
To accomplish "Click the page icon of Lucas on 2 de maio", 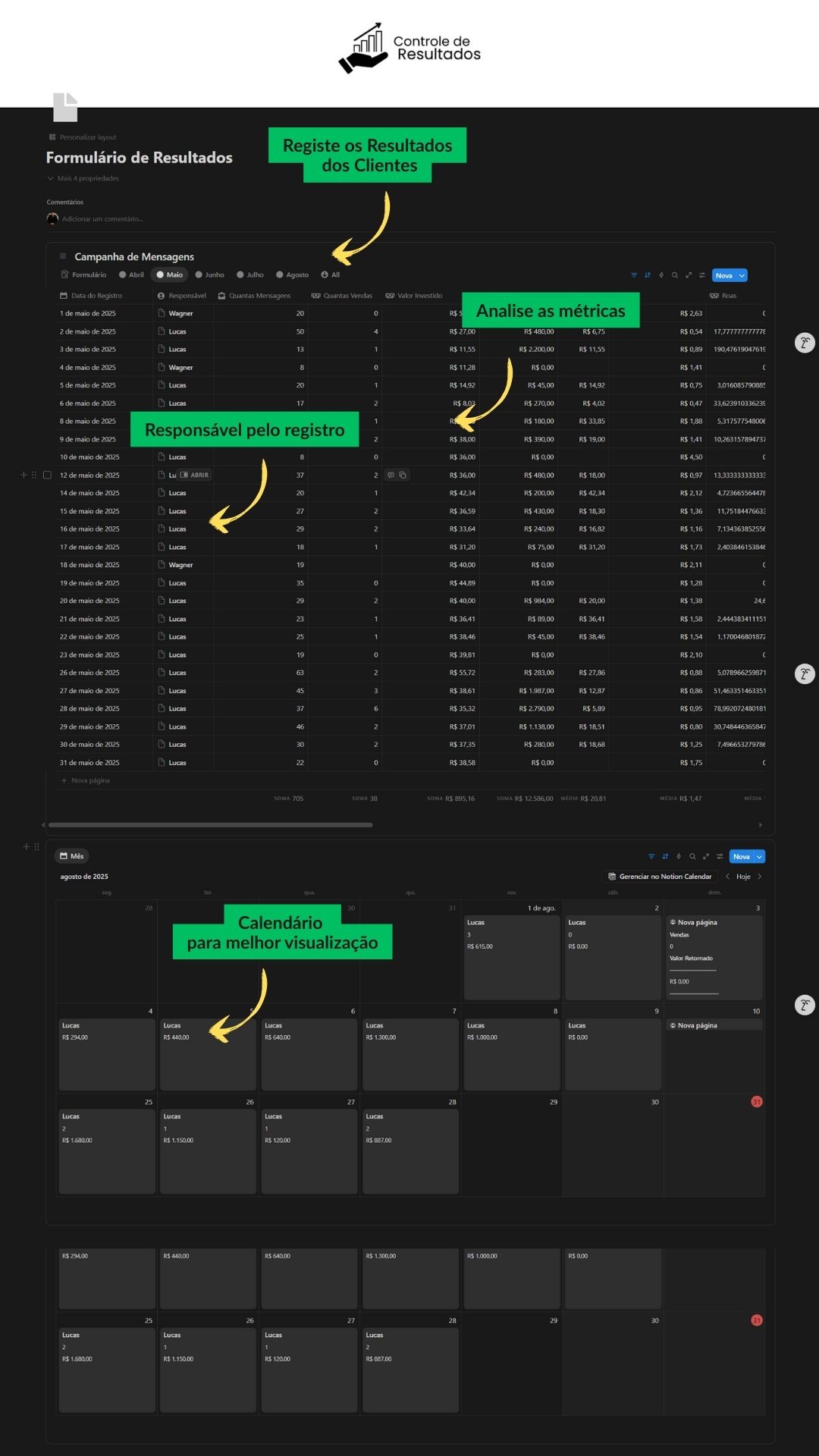I will 162,331.
